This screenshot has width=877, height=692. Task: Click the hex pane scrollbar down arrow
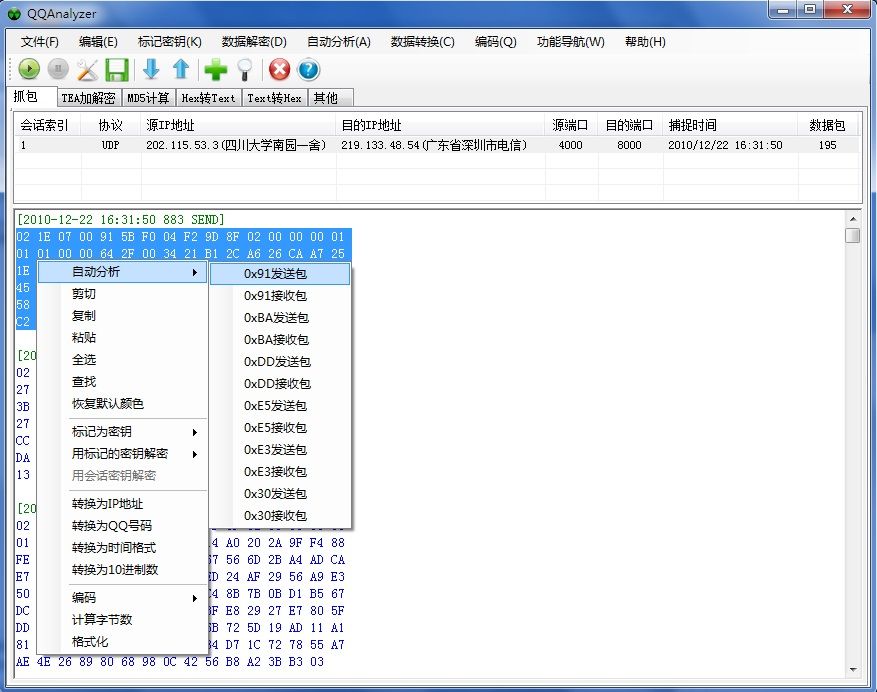(x=853, y=669)
